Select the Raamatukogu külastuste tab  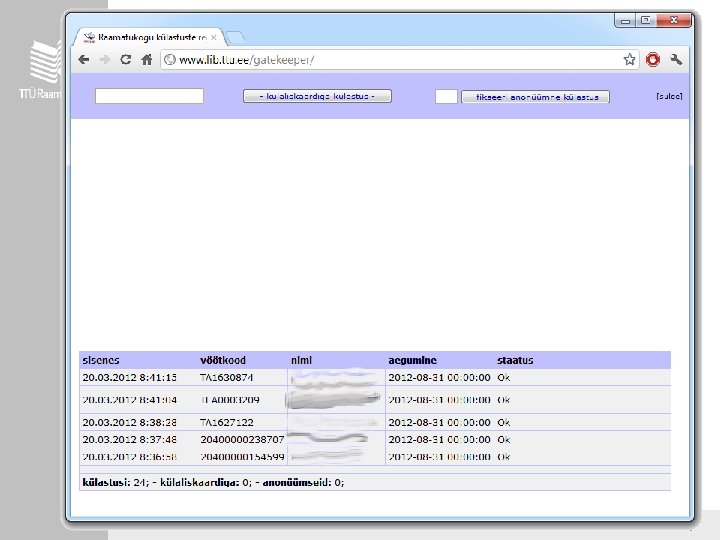(150, 37)
